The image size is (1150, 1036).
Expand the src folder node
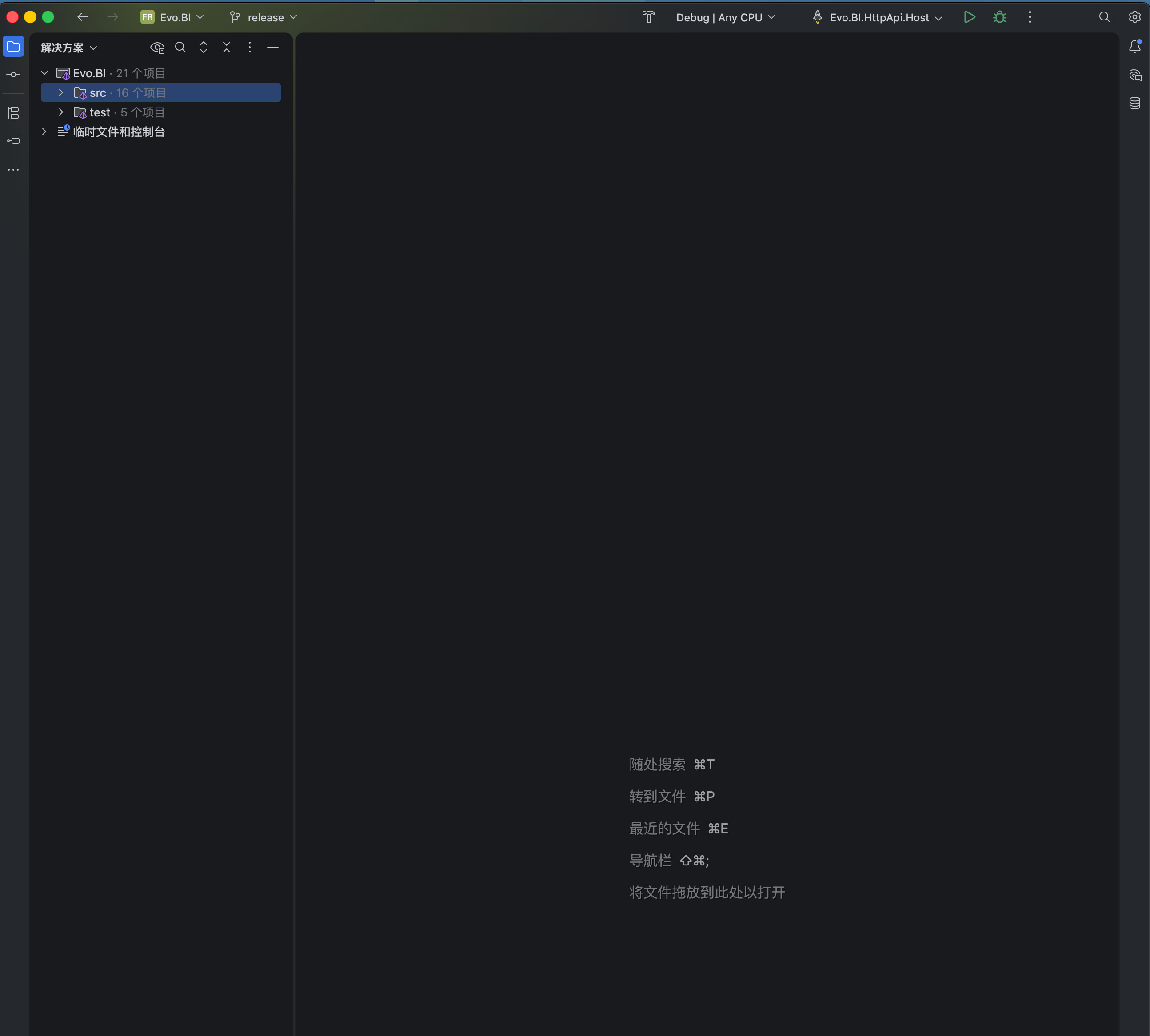tap(61, 92)
